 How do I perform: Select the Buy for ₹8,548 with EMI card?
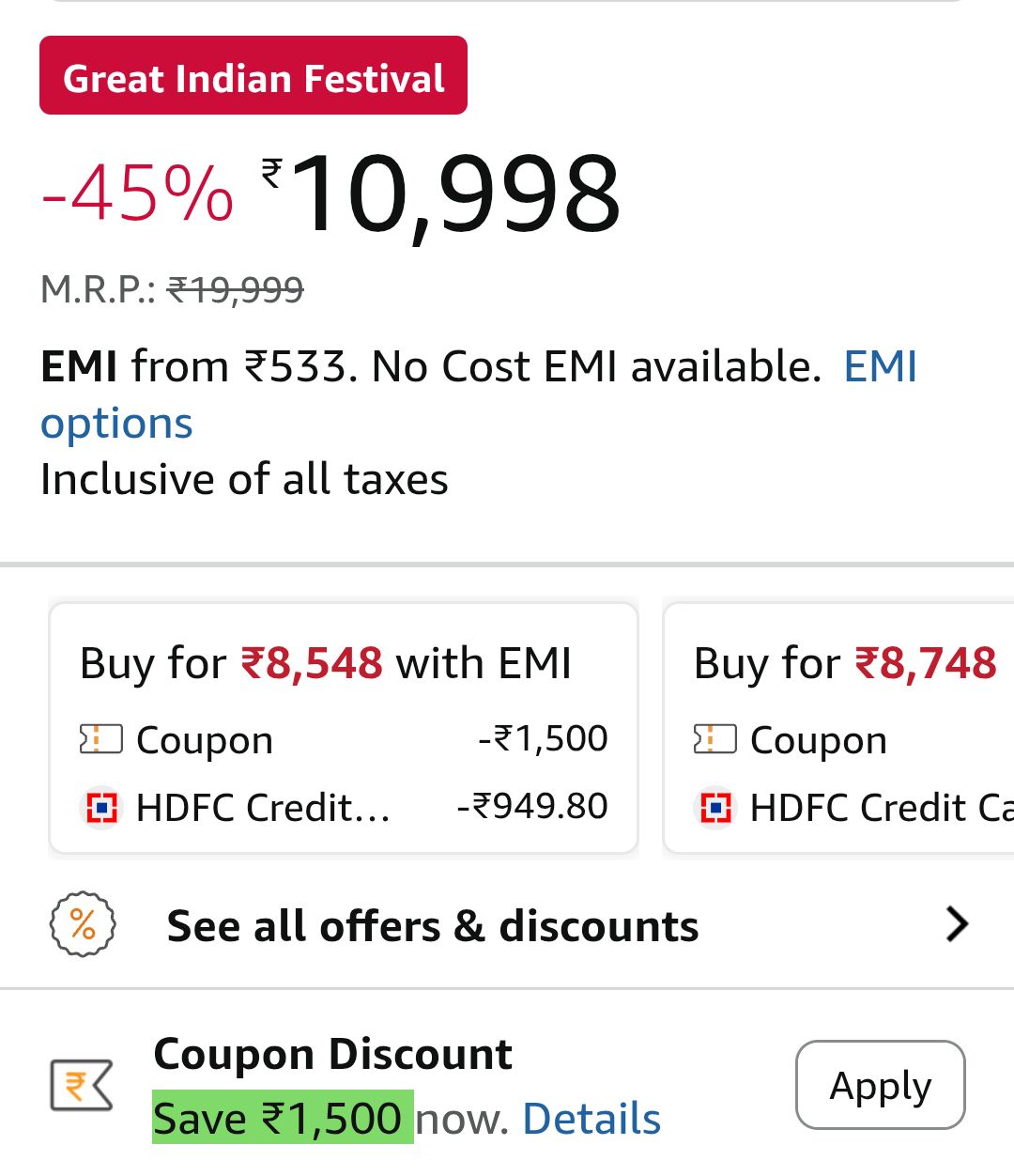(x=344, y=663)
